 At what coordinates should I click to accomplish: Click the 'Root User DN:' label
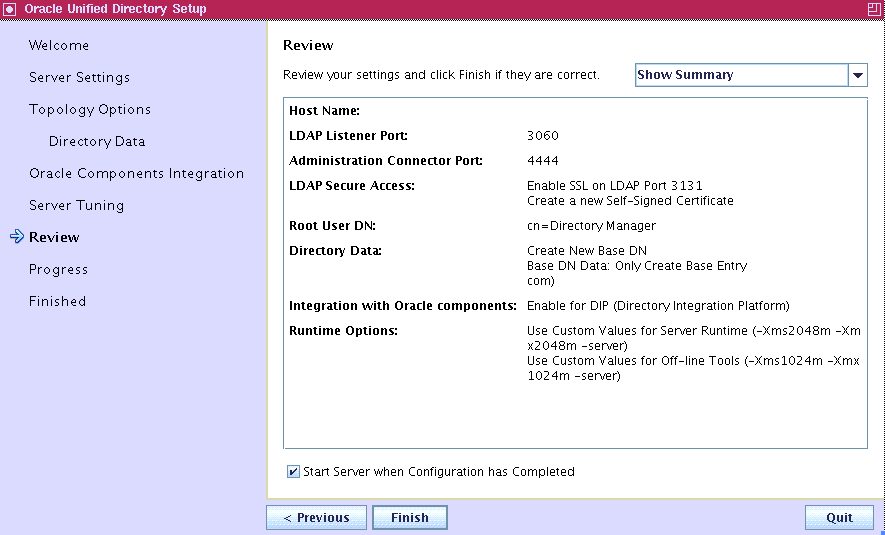click(332, 226)
